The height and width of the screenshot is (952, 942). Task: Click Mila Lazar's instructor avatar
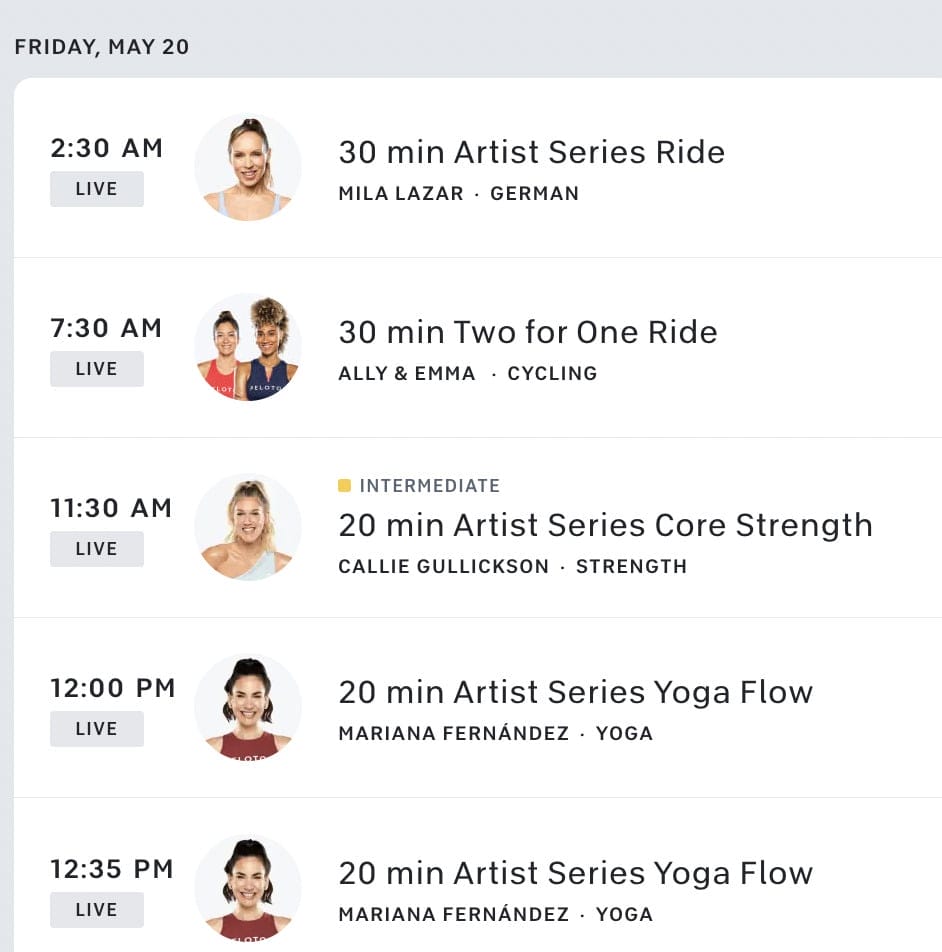(x=248, y=167)
